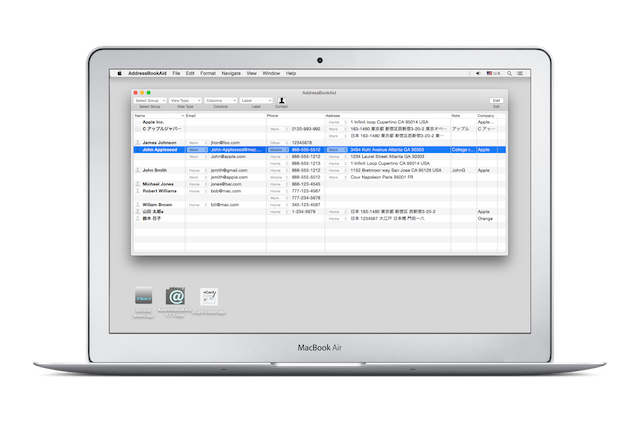This screenshot has height=421, width=640.
Task: Select the James Johnson name cell
Action: 160,143
